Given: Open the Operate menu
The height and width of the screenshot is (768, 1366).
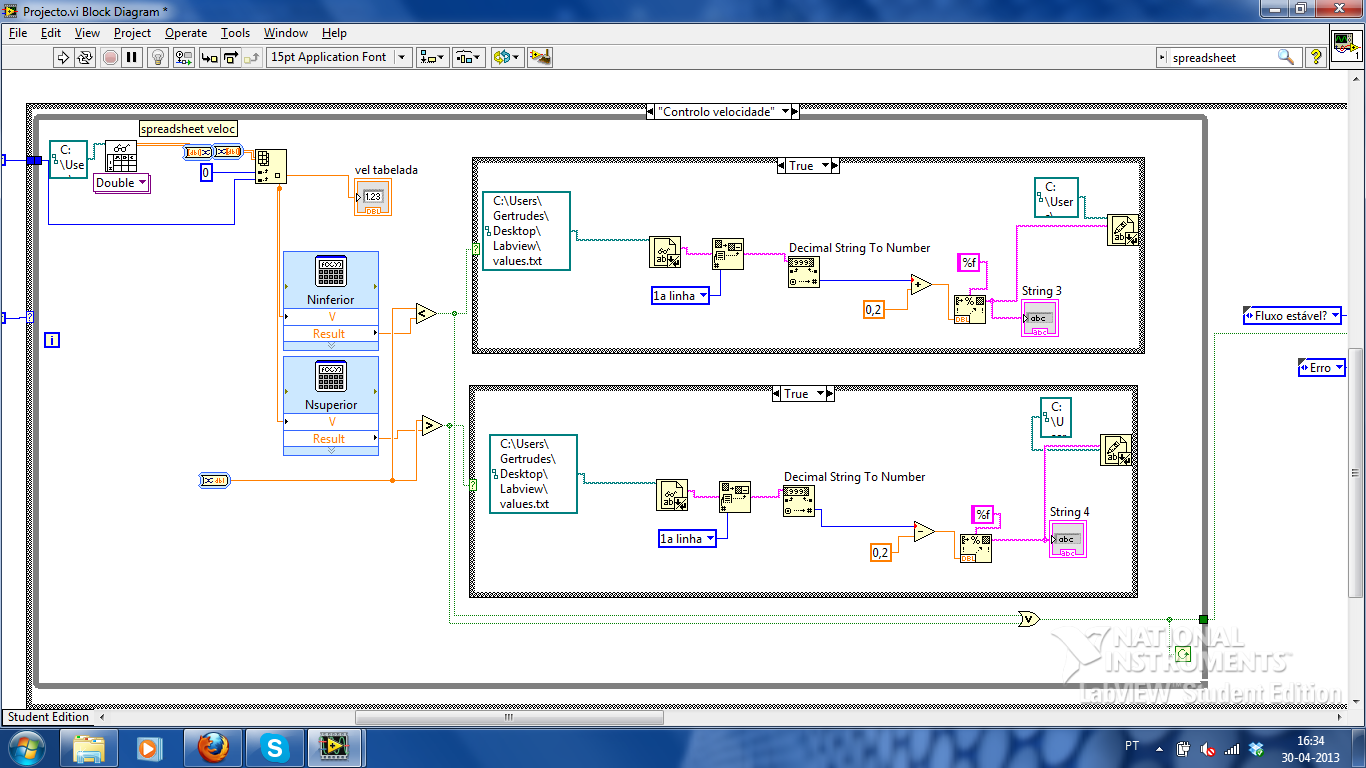Looking at the screenshot, I should pyautogui.click(x=186, y=33).
